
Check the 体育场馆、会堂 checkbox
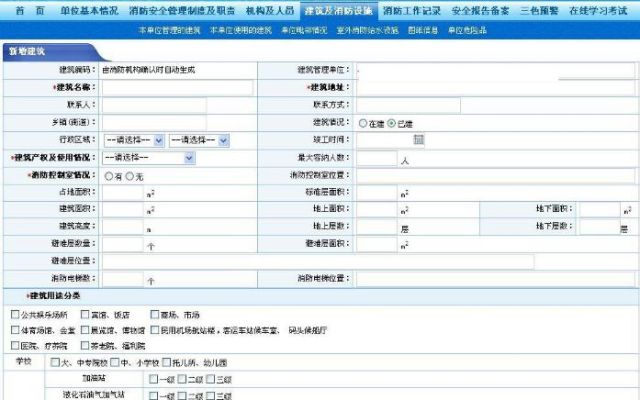click(x=15, y=330)
